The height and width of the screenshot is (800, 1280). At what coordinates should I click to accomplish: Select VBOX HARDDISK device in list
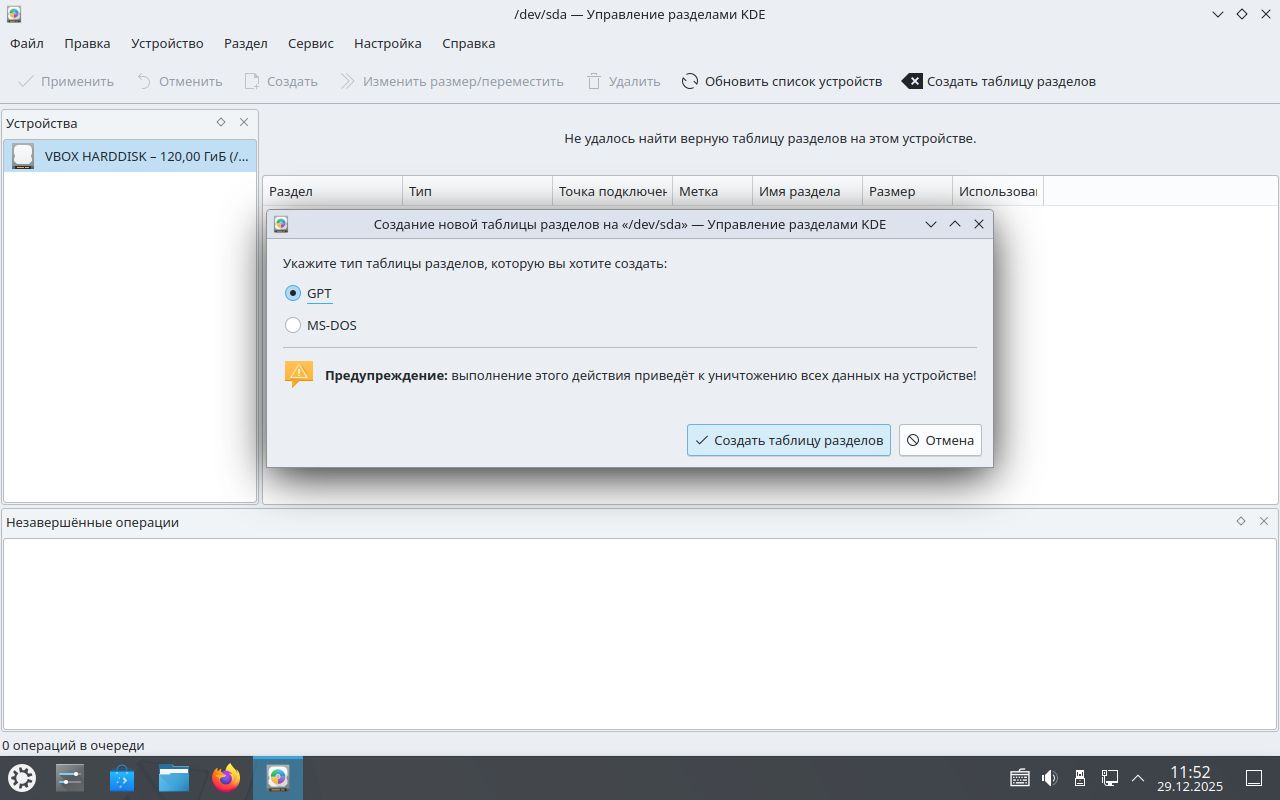(x=130, y=156)
